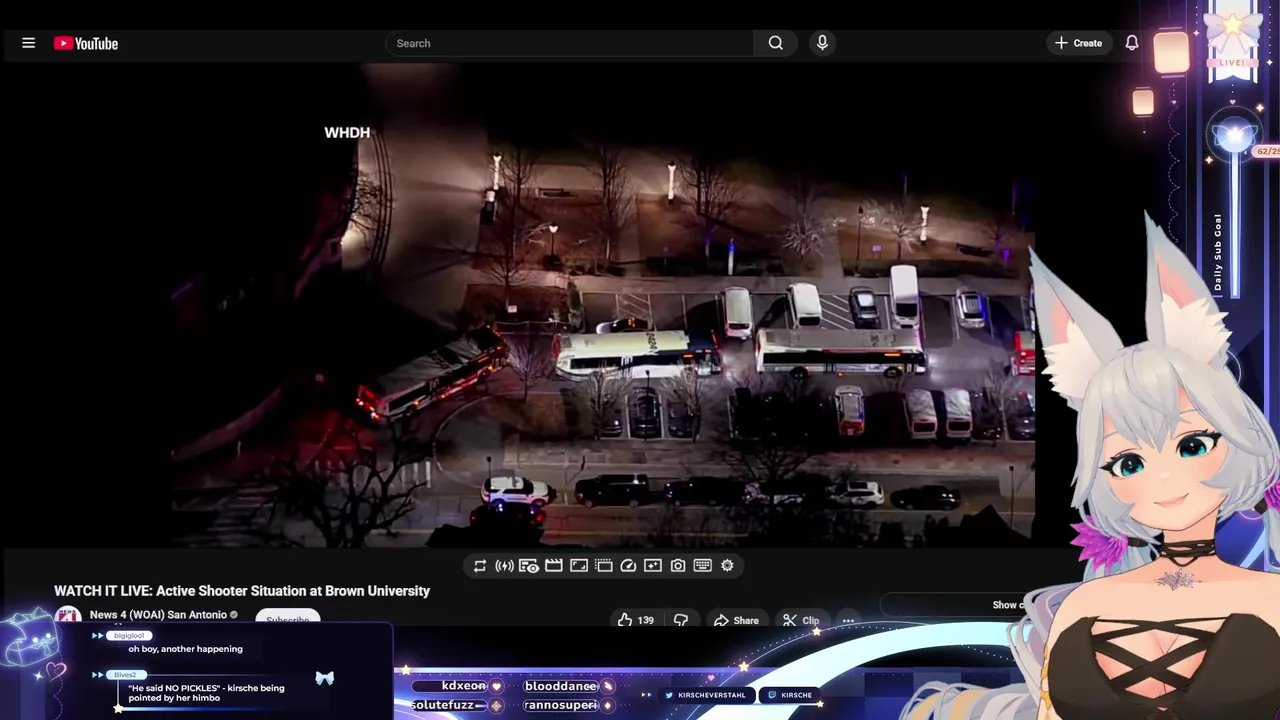Click chat message "oh boy, another happening"

click(185, 649)
